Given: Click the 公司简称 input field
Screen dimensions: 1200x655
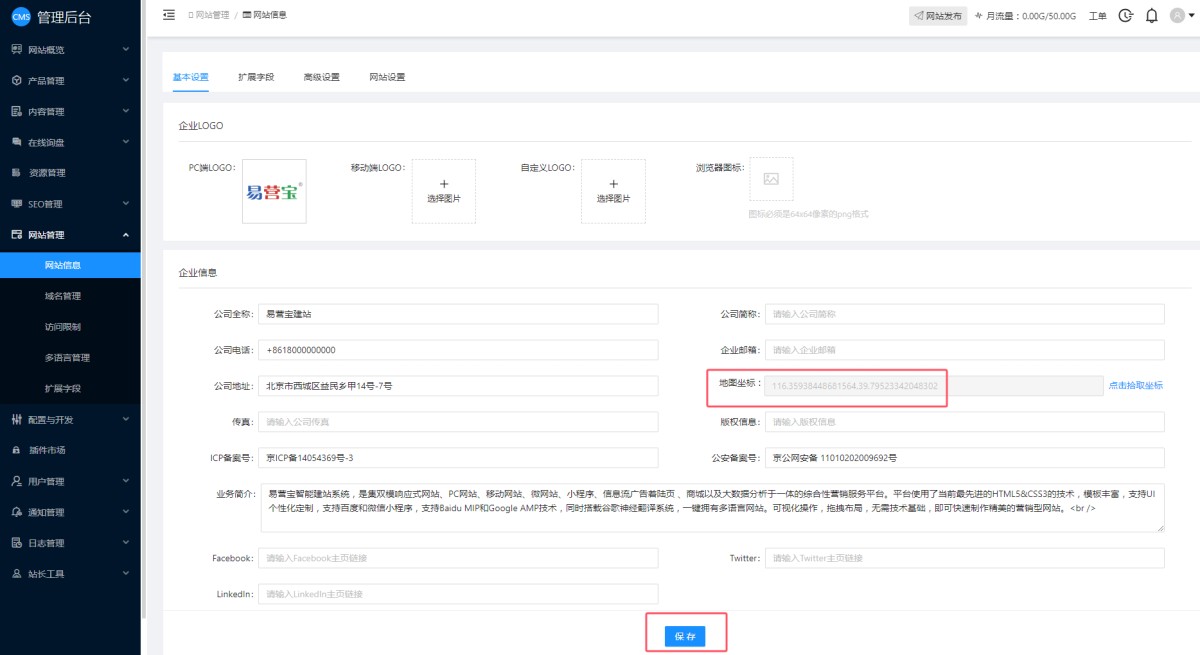Looking at the screenshot, I should click(964, 314).
